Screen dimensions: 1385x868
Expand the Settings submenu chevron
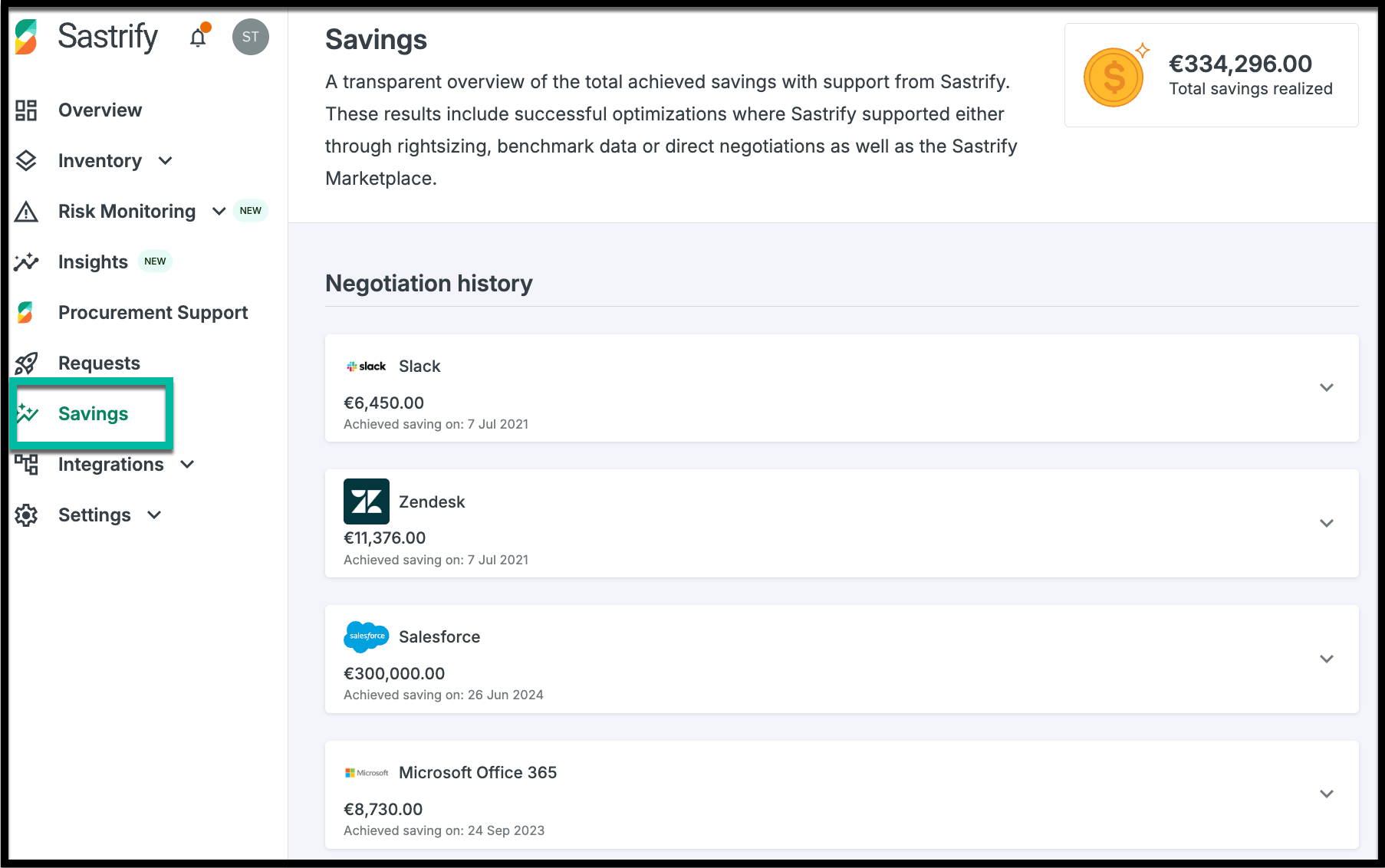click(x=154, y=515)
